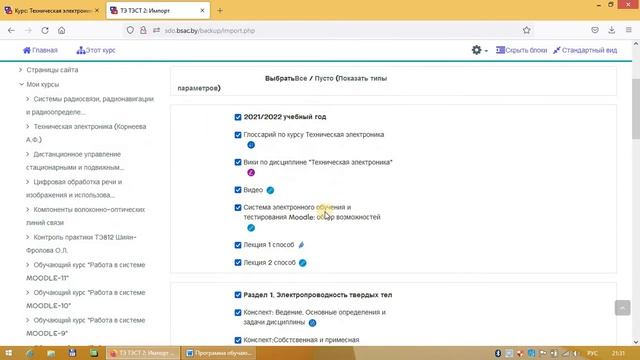Expand Дистанционное управление стационарными course
This screenshot has width=640, height=360.
pyautogui.click(x=28, y=154)
